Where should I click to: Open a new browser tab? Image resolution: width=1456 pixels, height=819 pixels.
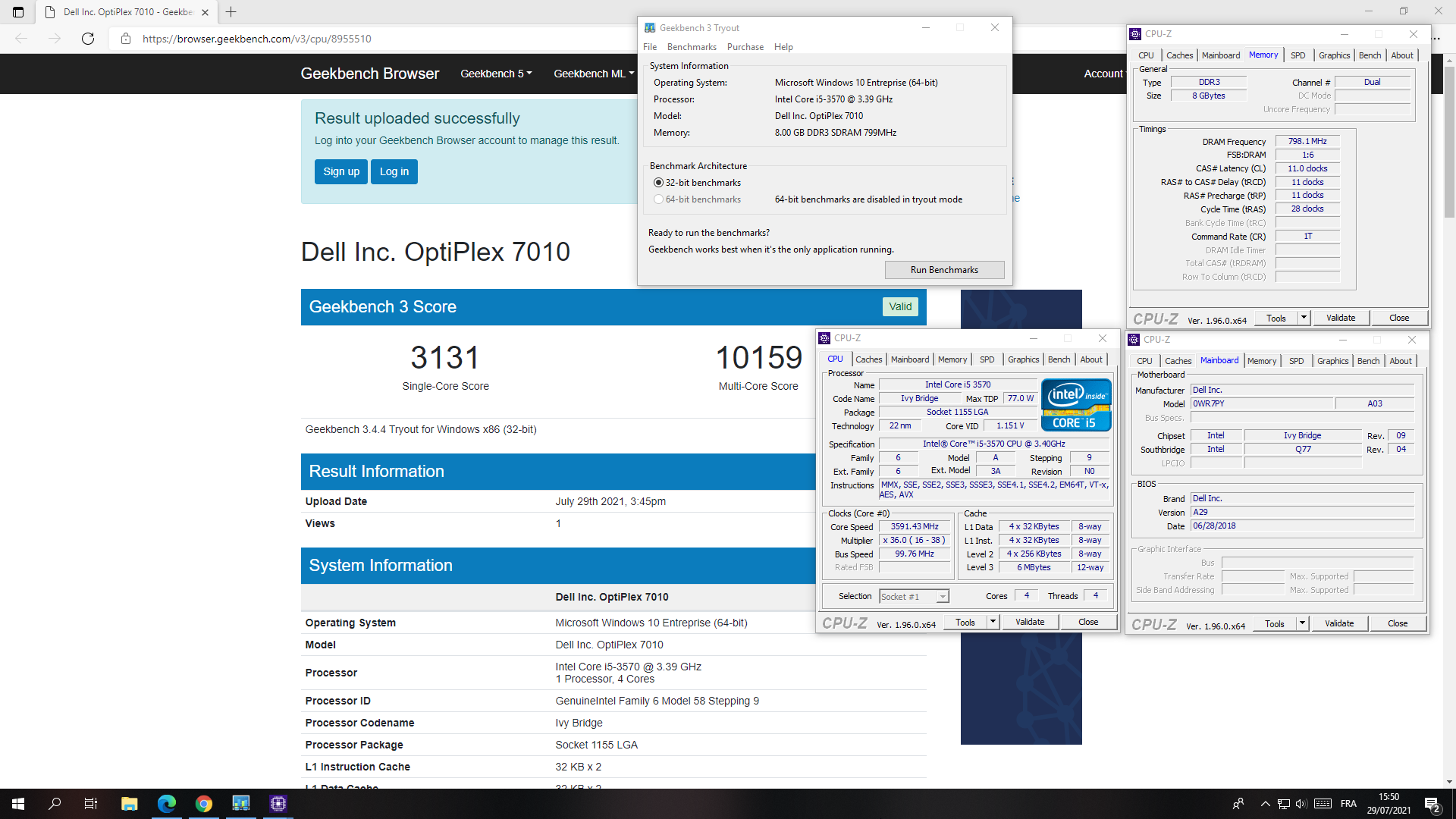231,12
